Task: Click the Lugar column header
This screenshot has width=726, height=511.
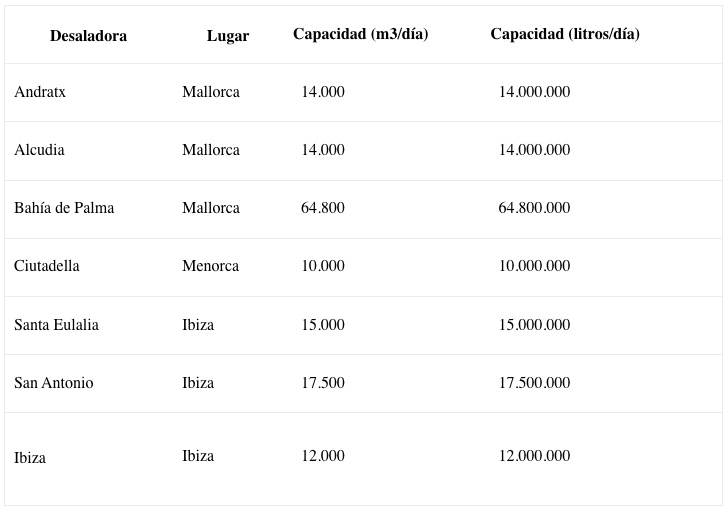Action: click(228, 36)
